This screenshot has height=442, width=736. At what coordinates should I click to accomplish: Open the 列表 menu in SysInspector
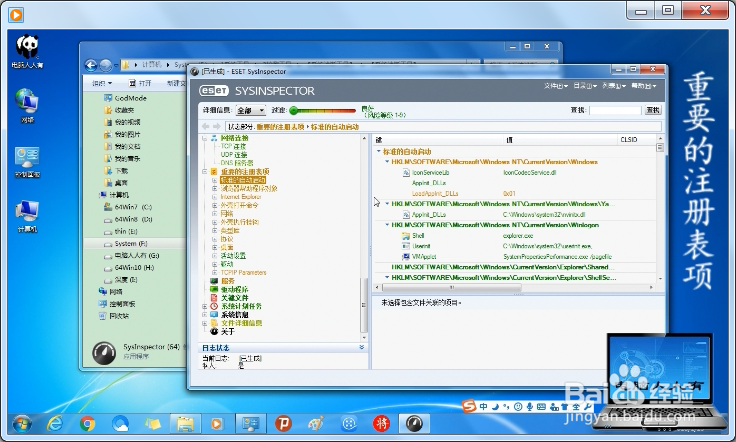[614, 86]
